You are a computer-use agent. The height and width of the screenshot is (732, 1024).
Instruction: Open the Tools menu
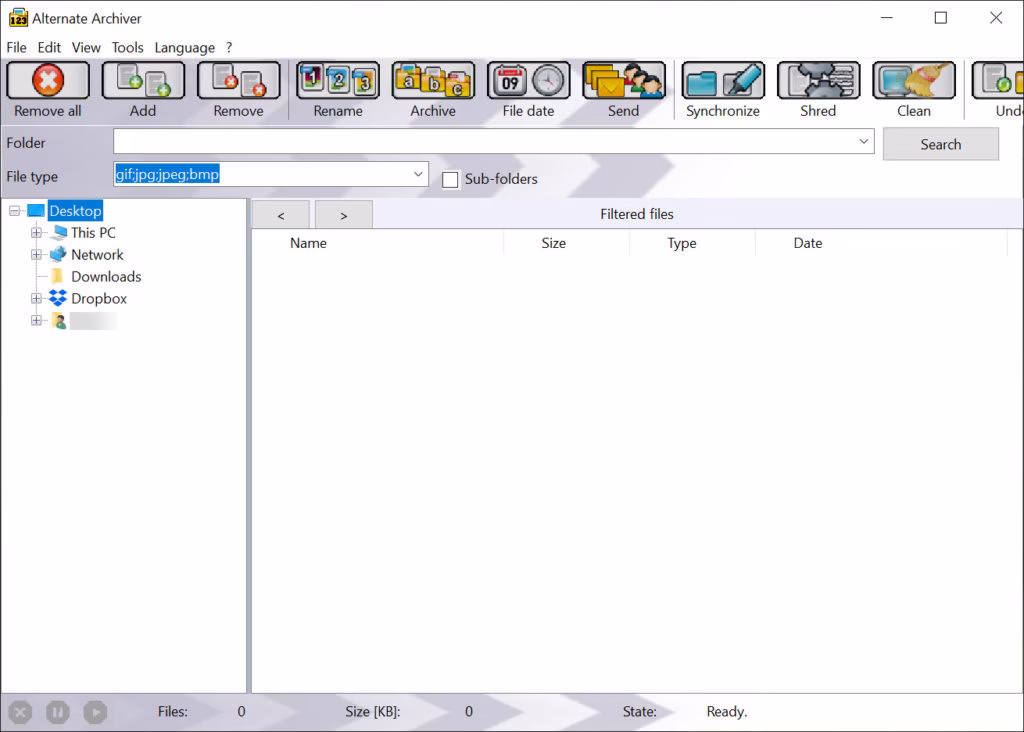pyautogui.click(x=127, y=47)
